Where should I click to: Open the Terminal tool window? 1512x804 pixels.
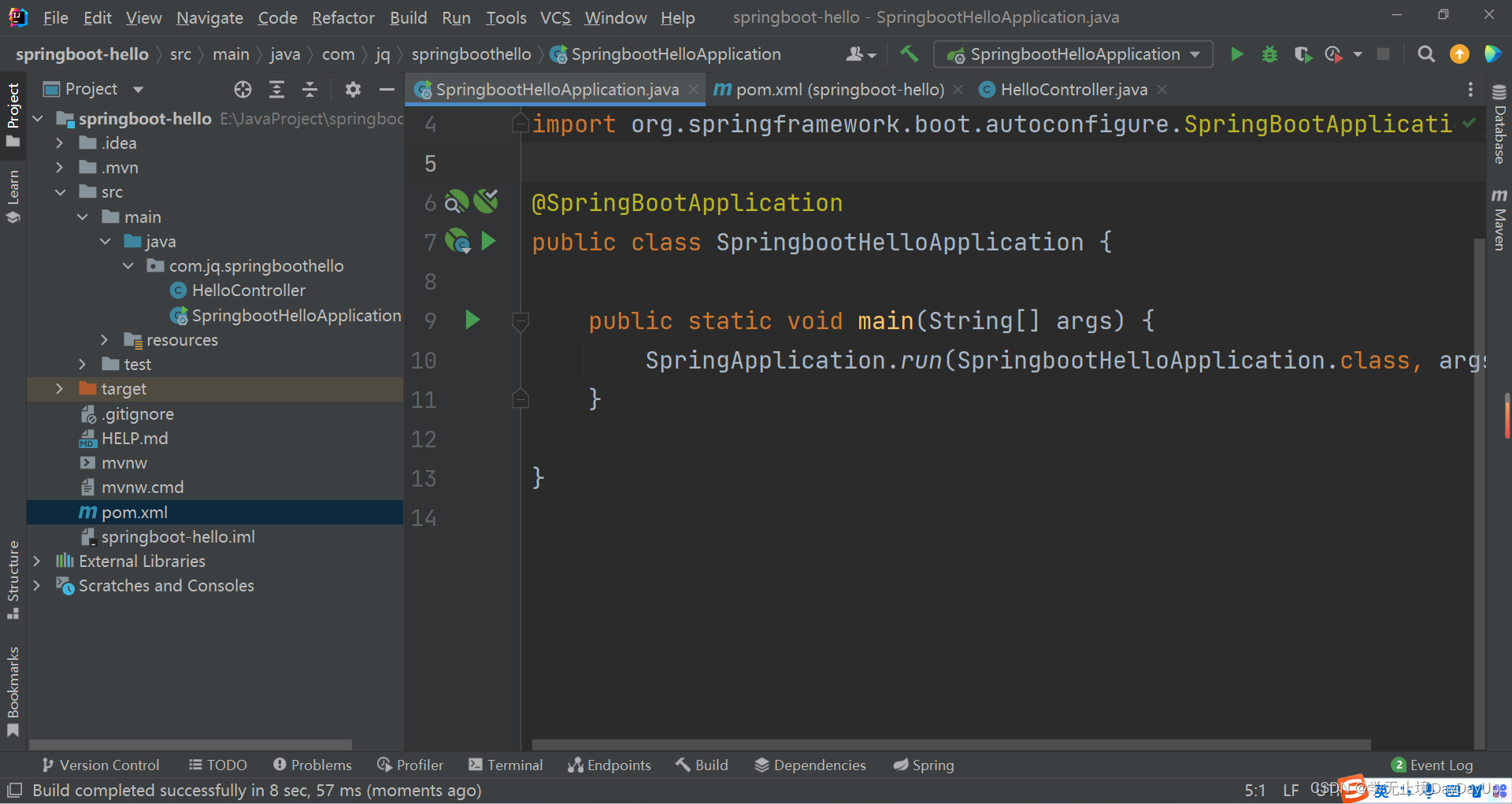tap(506, 765)
